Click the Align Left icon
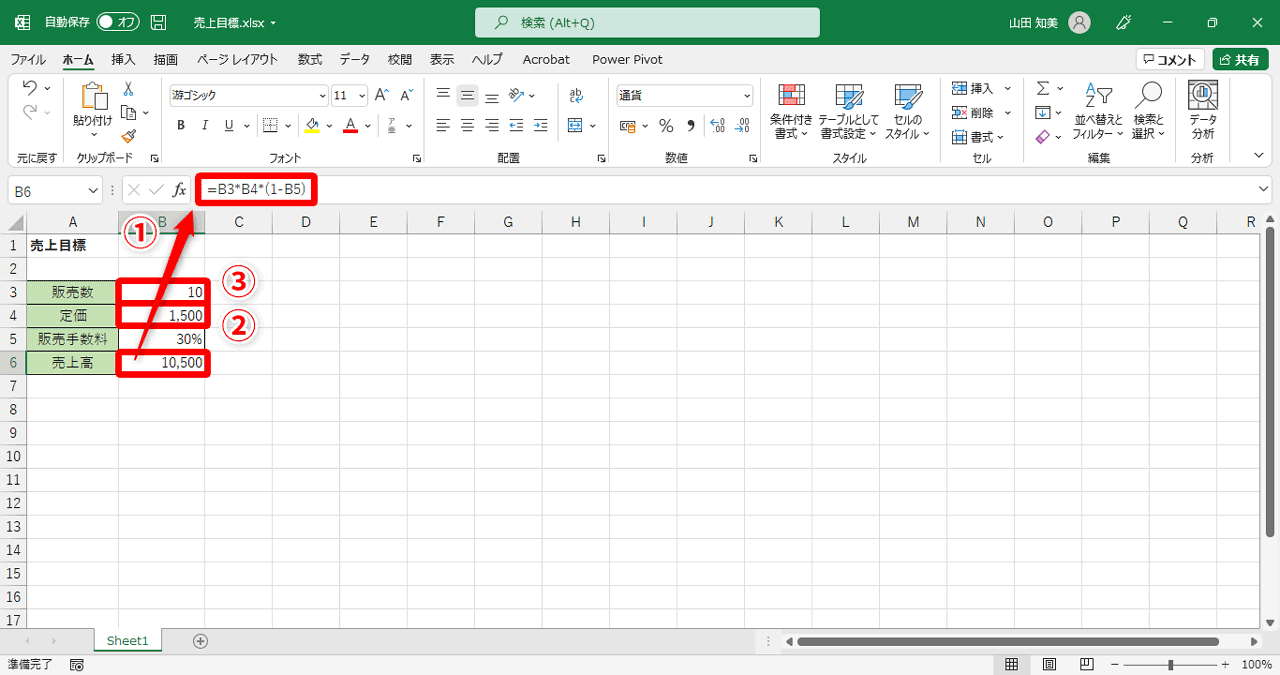 tap(443, 126)
